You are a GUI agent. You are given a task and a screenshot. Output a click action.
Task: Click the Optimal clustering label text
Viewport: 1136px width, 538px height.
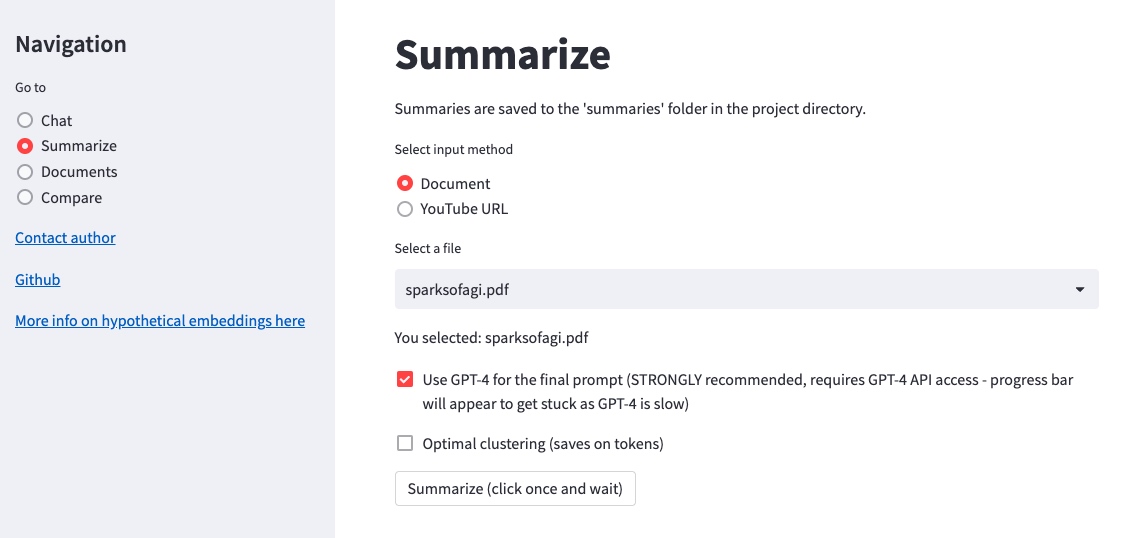click(x=543, y=443)
